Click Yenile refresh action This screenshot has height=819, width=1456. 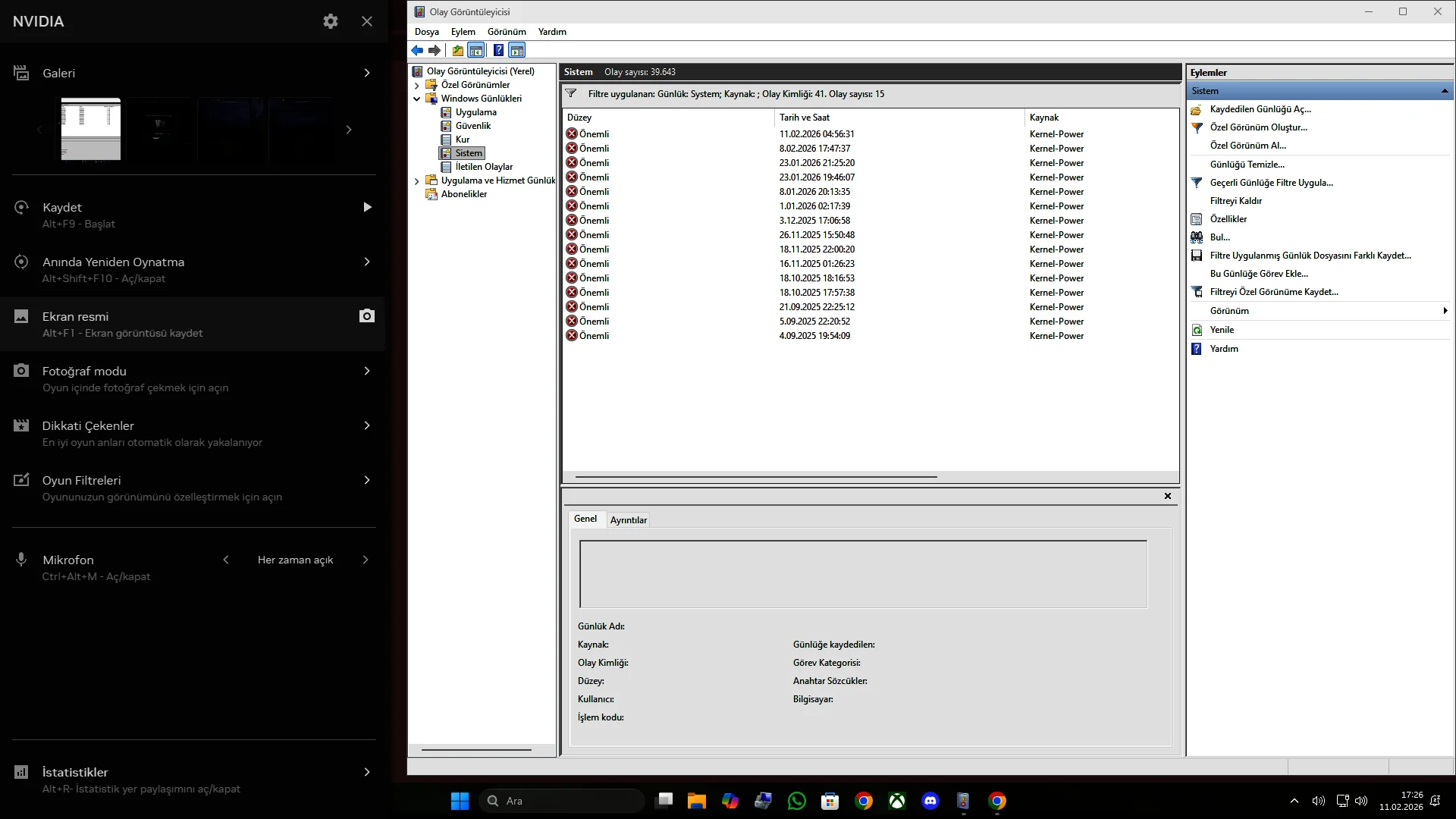click(1222, 330)
